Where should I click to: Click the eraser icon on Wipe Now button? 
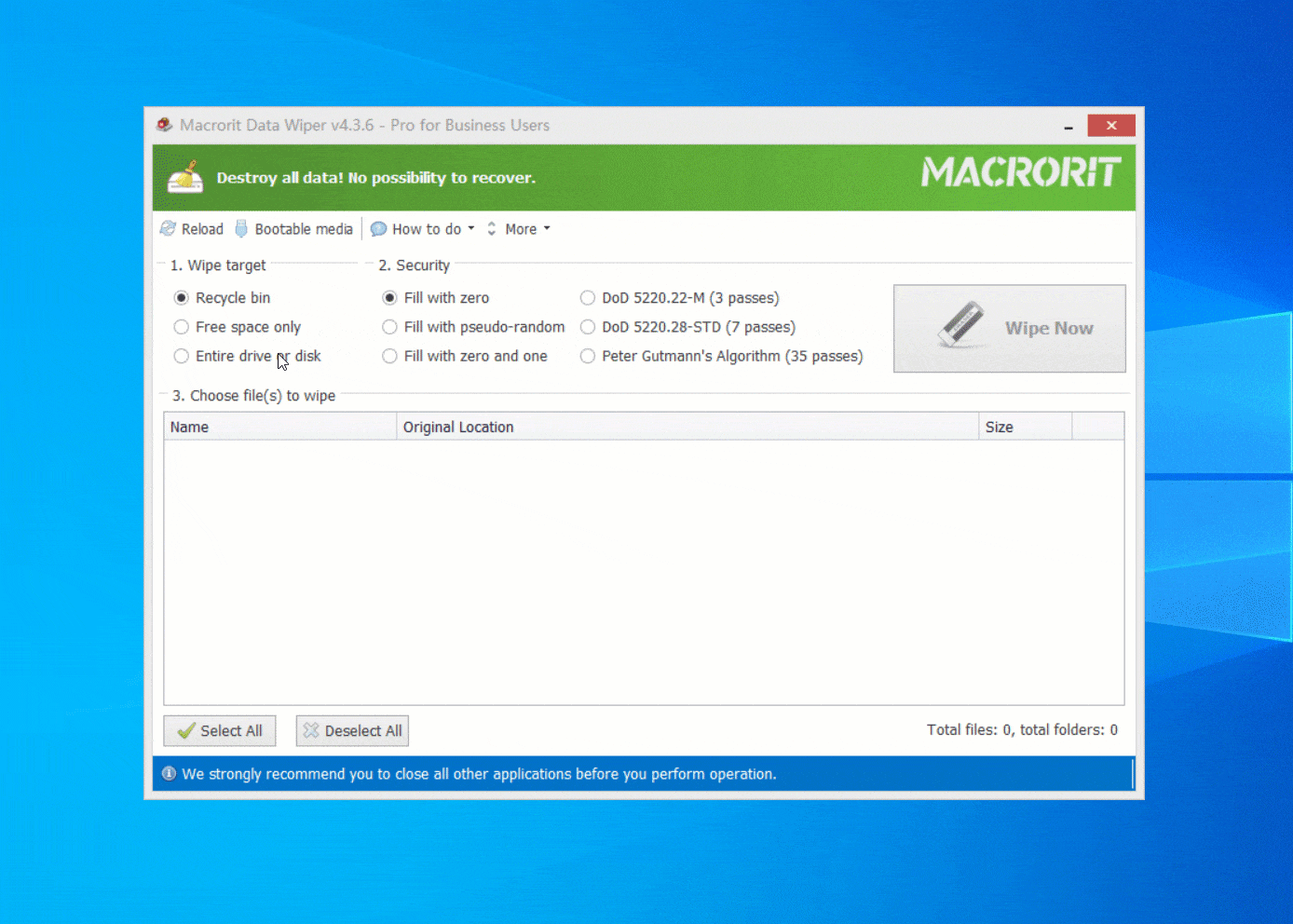coord(960,323)
